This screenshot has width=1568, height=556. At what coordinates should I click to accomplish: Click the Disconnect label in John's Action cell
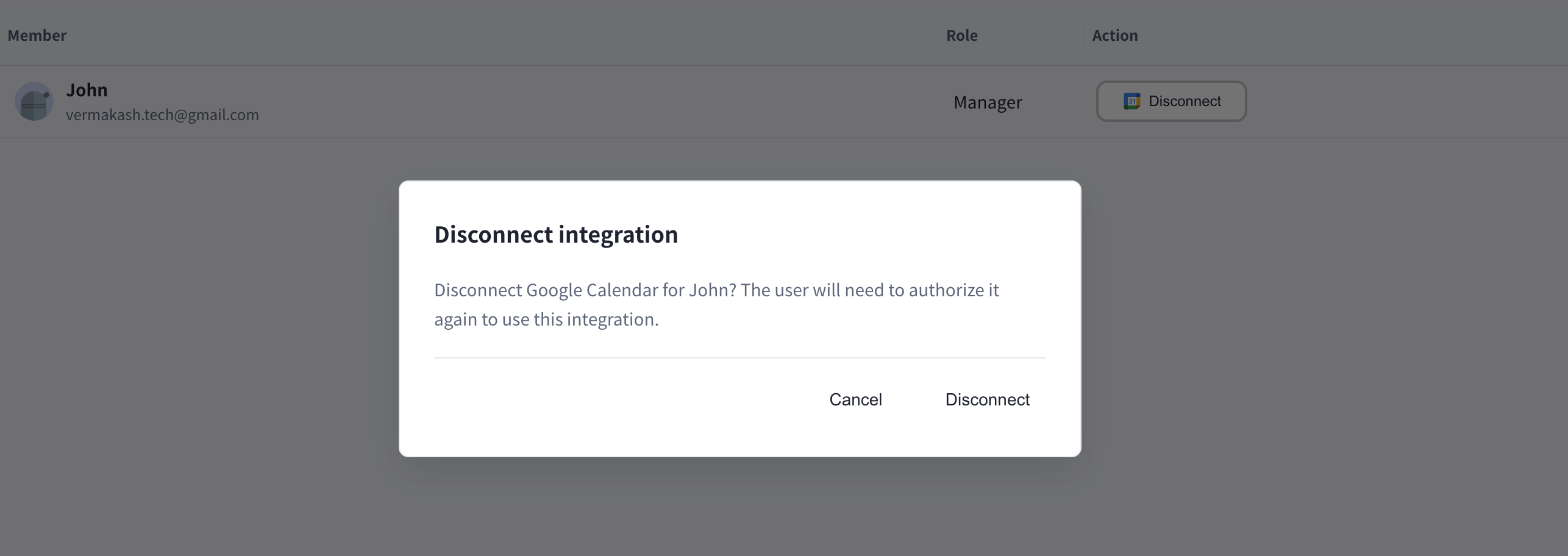[x=1185, y=101]
